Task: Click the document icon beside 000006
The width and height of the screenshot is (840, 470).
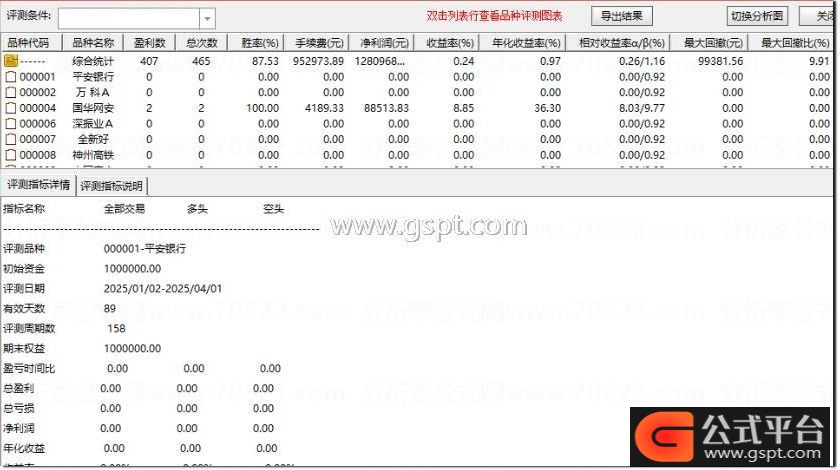Action: 11,124
